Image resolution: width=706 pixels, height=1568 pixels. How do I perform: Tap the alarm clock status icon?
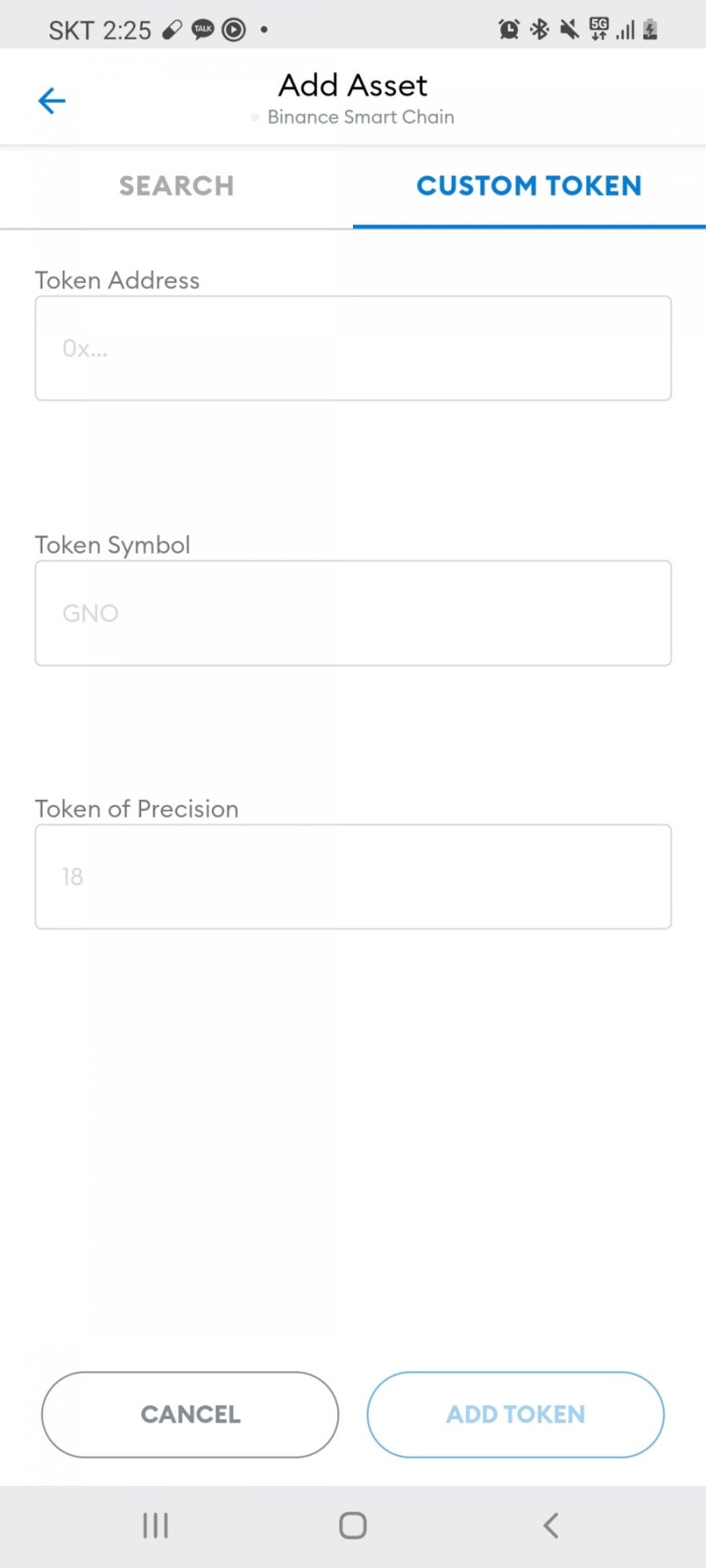pos(509,30)
